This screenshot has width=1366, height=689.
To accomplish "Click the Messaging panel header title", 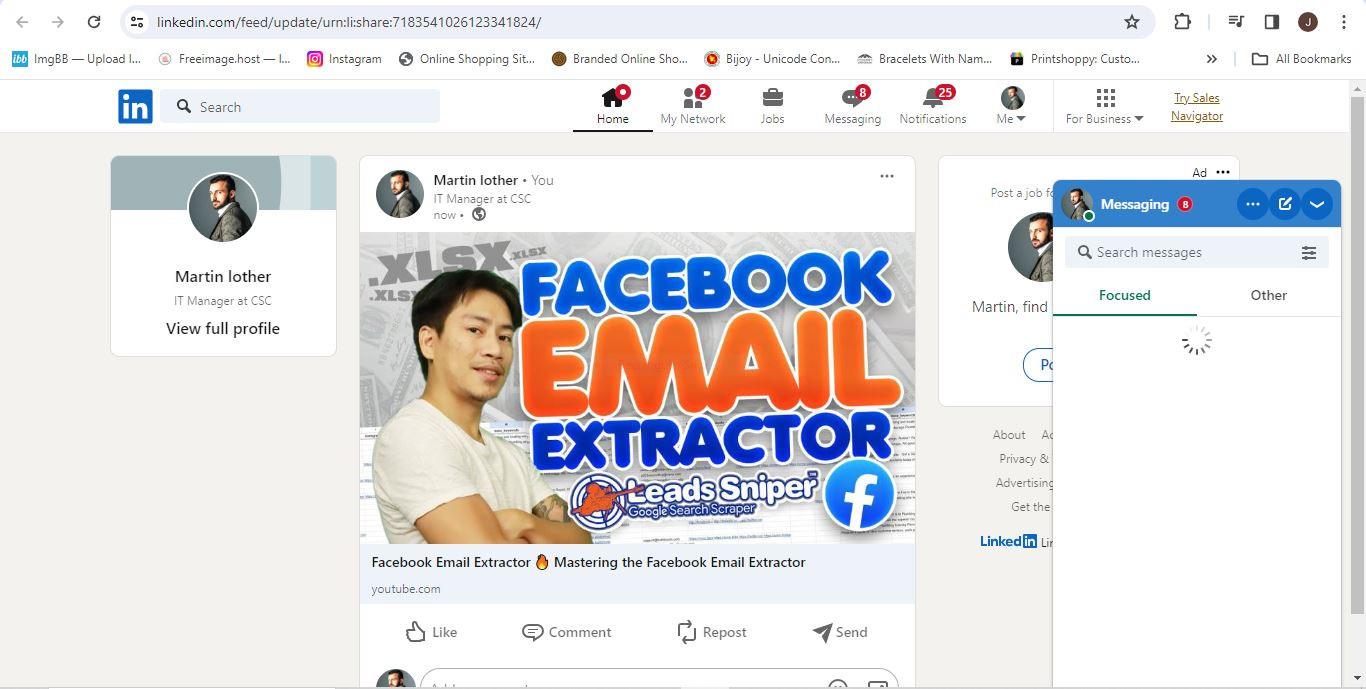I will (x=1135, y=204).
